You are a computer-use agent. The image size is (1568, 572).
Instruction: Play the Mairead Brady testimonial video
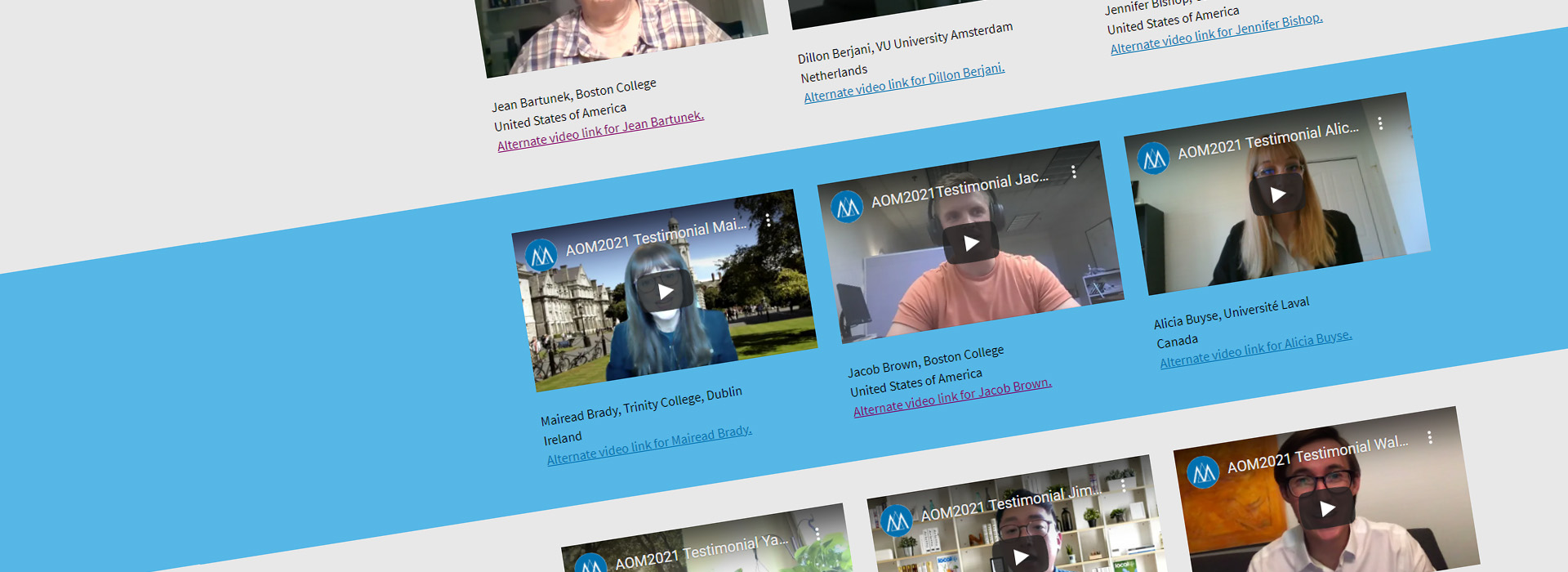[x=666, y=292]
